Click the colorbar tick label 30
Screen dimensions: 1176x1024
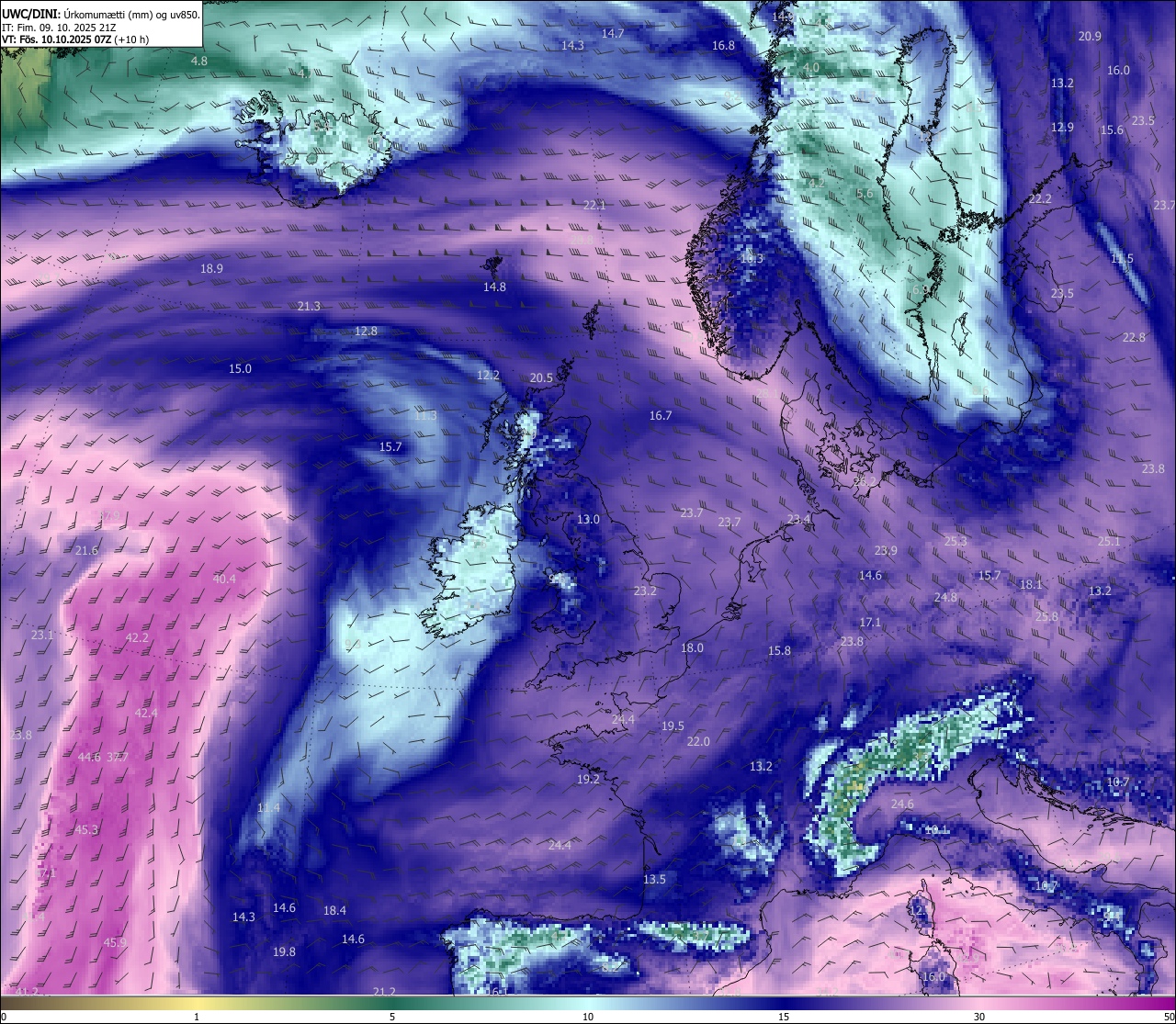coord(979,1017)
